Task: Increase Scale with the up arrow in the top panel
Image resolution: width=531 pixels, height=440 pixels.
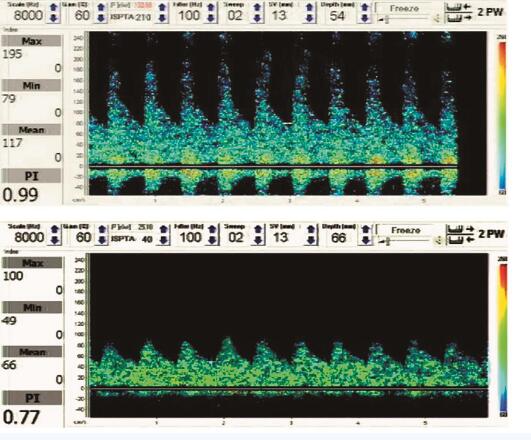Action: point(54,7)
